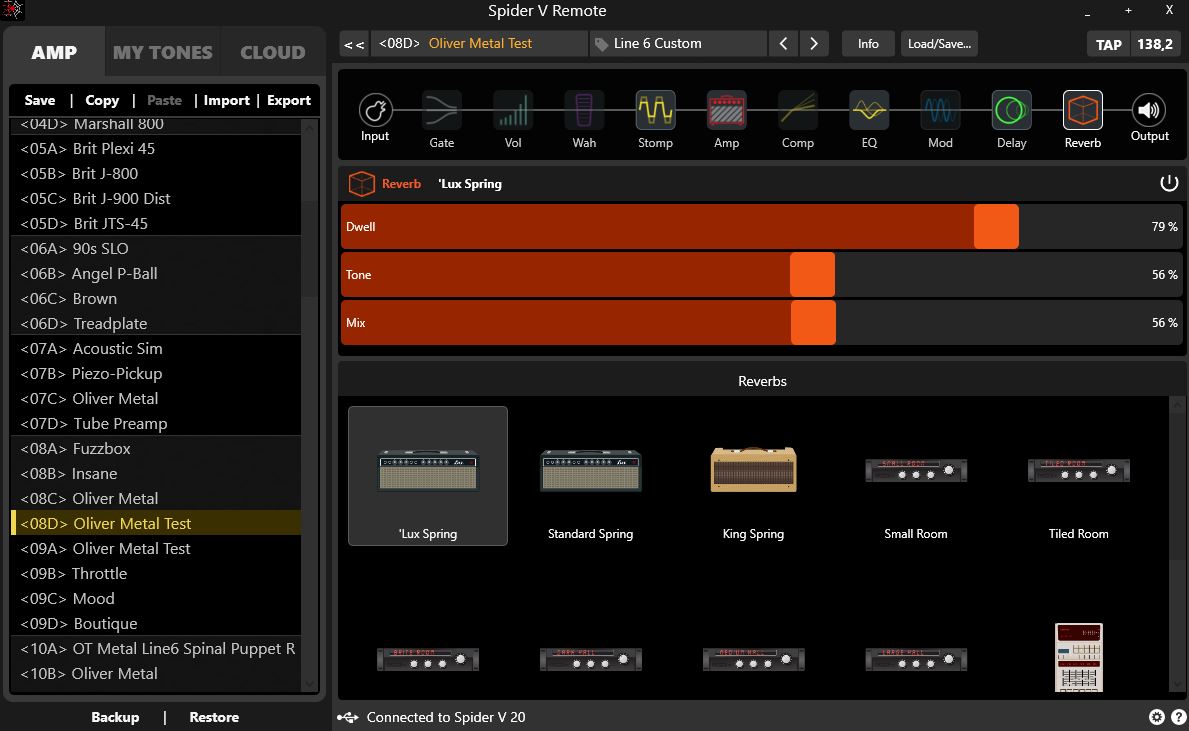
Task: Click Save in the preset toolbar
Action: pyautogui.click(x=39, y=100)
